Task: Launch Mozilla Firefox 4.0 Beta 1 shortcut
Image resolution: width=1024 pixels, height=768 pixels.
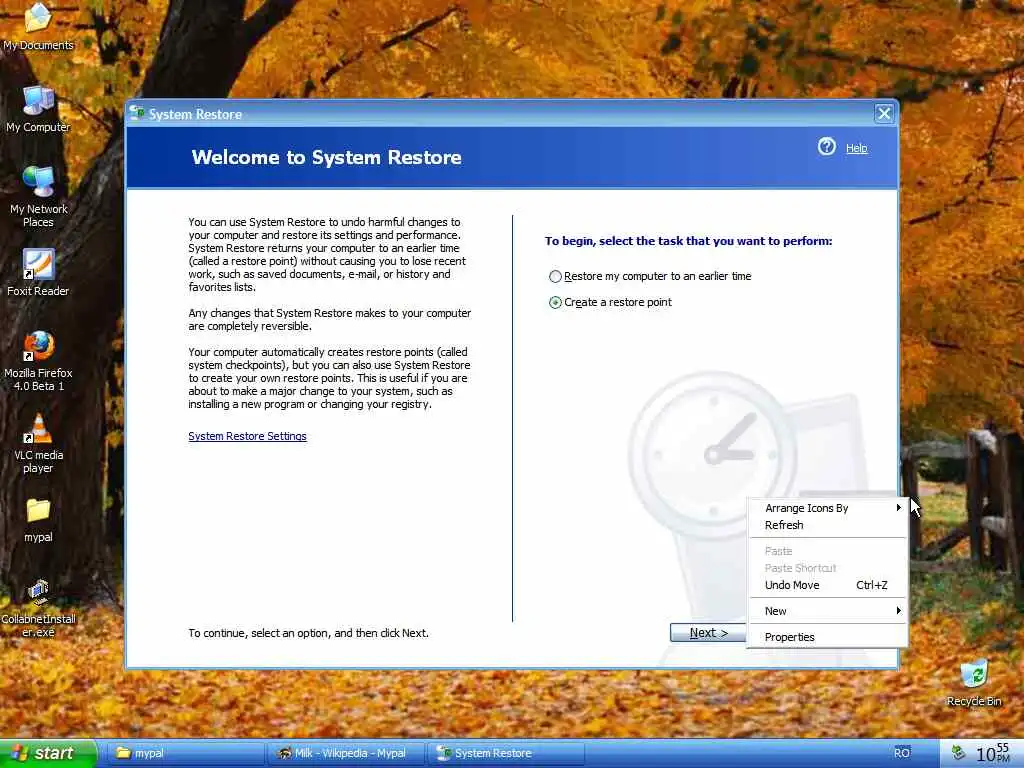Action: [38, 361]
